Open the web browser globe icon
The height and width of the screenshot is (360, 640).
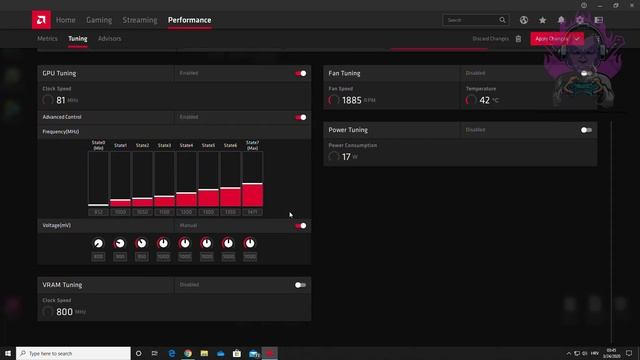click(x=524, y=20)
